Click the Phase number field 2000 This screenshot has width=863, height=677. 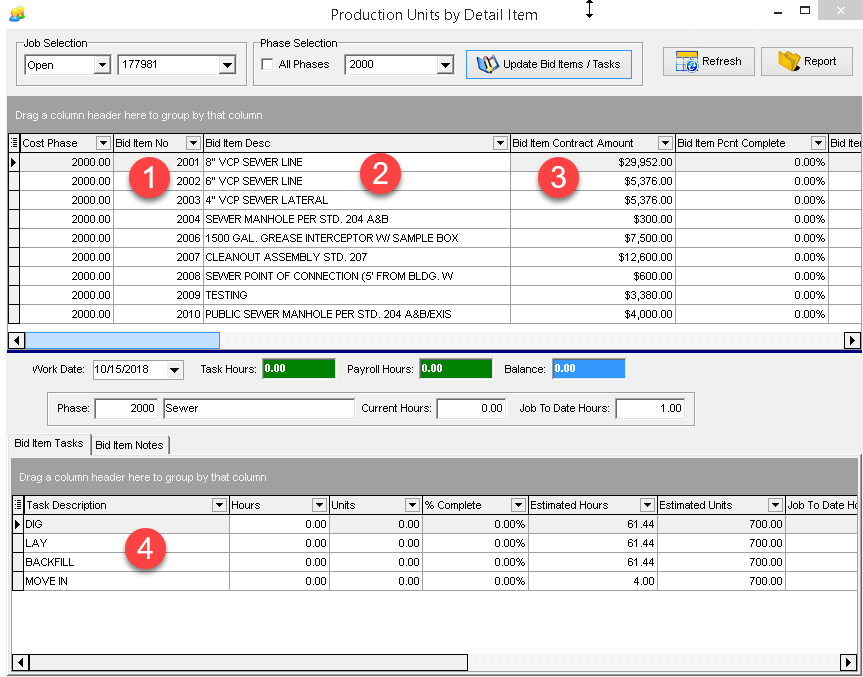click(x=126, y=409)
